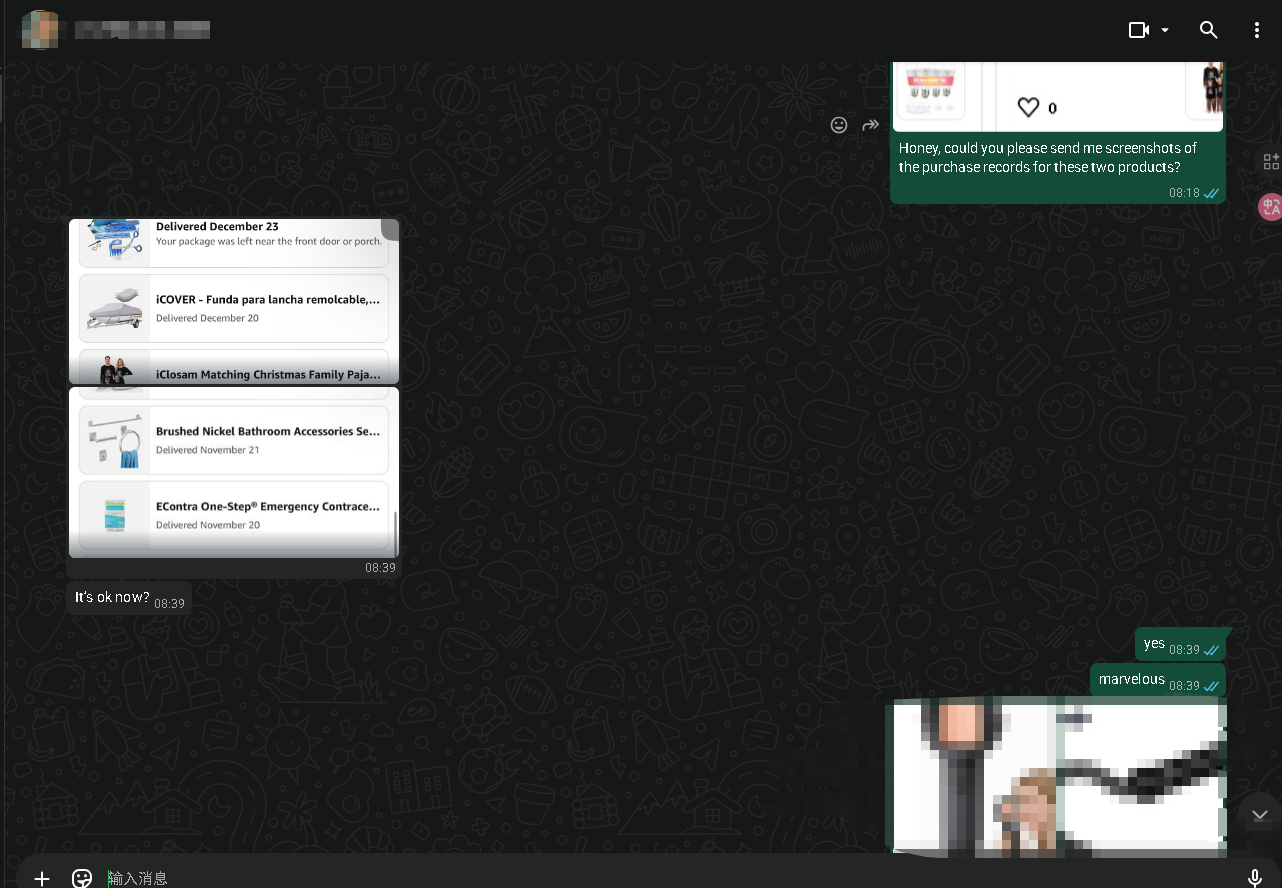The height and width of the screenshot is (888, 1282).
Task: Focus the message input field
Action: coord(600,877)
